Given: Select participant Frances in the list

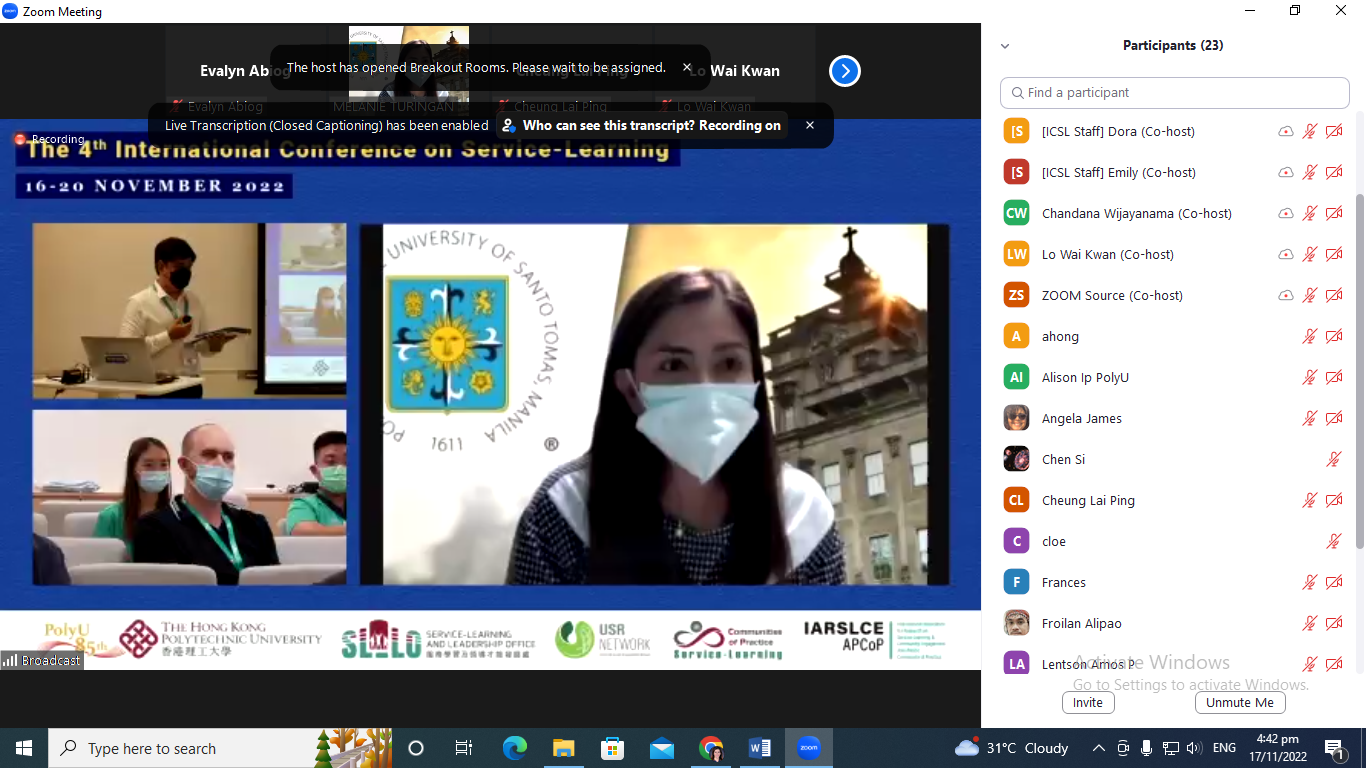Looking at the screenshot, I should click(1174, 582).
